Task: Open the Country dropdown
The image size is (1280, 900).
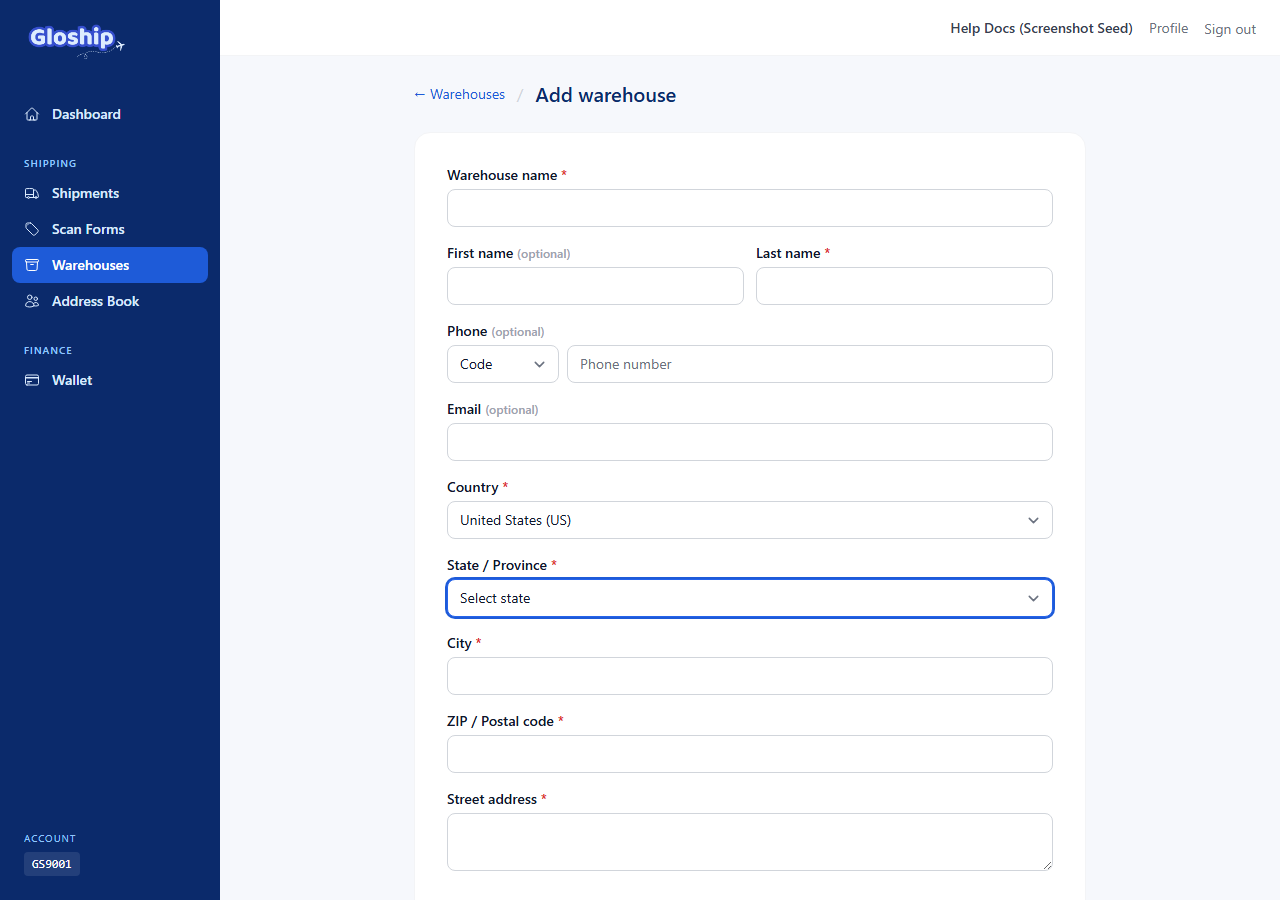Action: pyautogui.click(x=750, y=520)
